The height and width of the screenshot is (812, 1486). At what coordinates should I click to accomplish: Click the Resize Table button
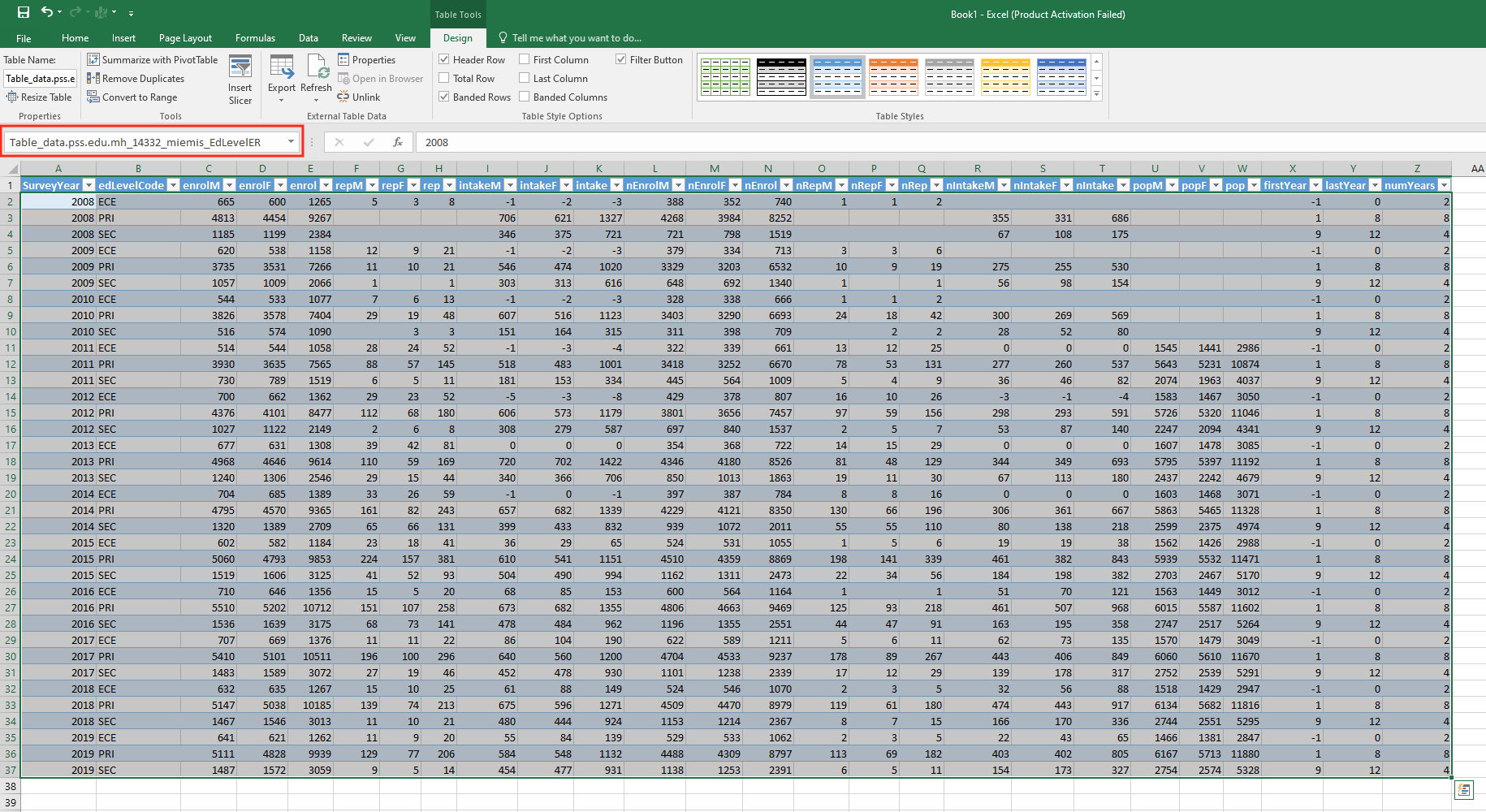pyautogui.click(x=39, y=97)
